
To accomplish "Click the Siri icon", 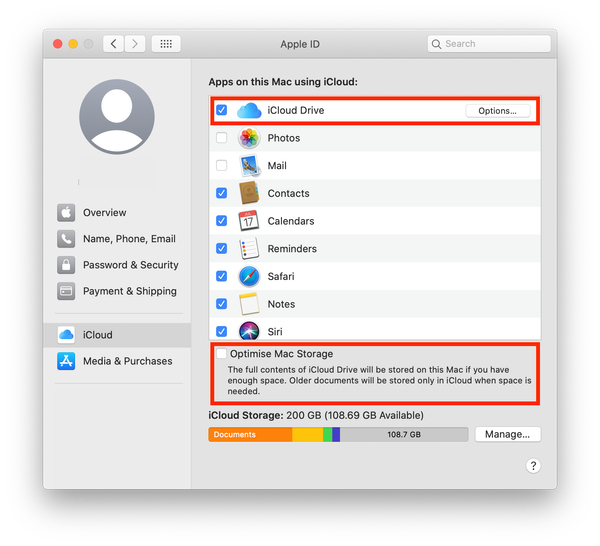I will point(249,331).
